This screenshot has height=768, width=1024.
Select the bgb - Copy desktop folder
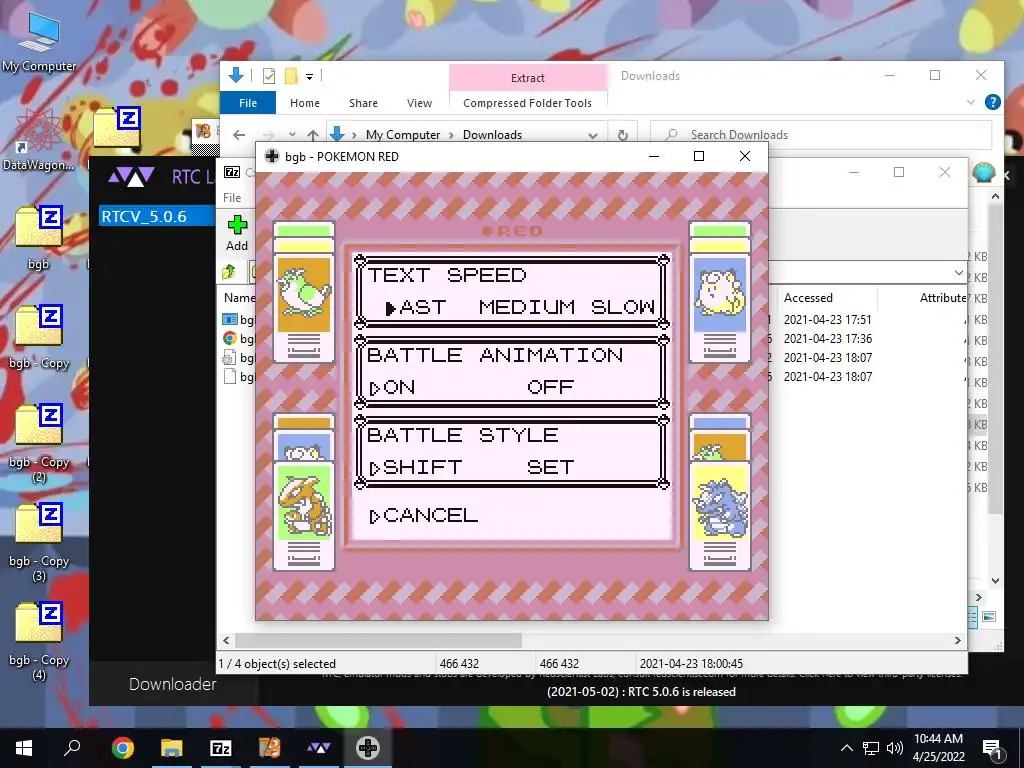pos(39,336)
